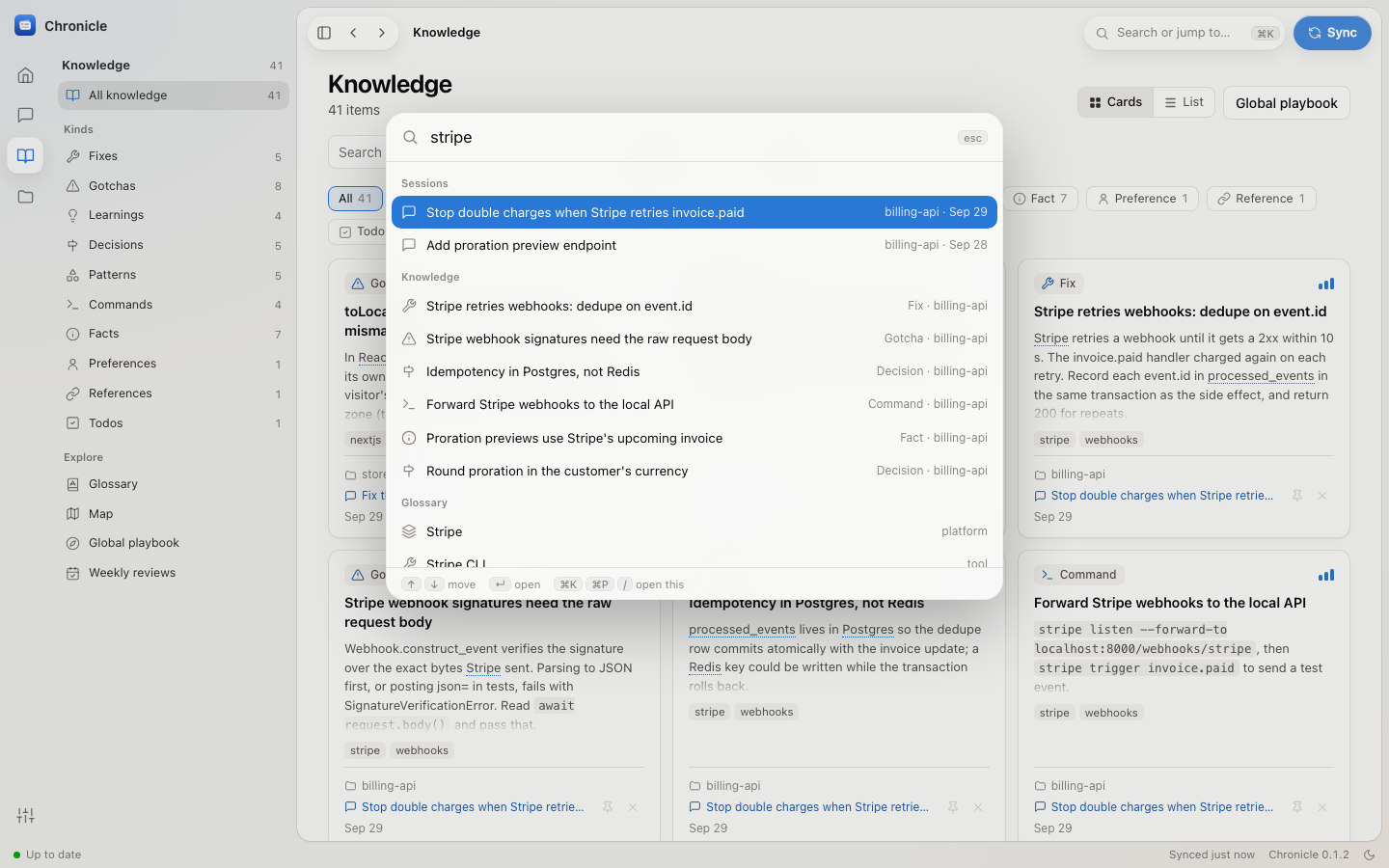Viewport: 1389px width, 868px height.
Task: Pin the Idempotency in Postgres card
Action: click(953, 807)
